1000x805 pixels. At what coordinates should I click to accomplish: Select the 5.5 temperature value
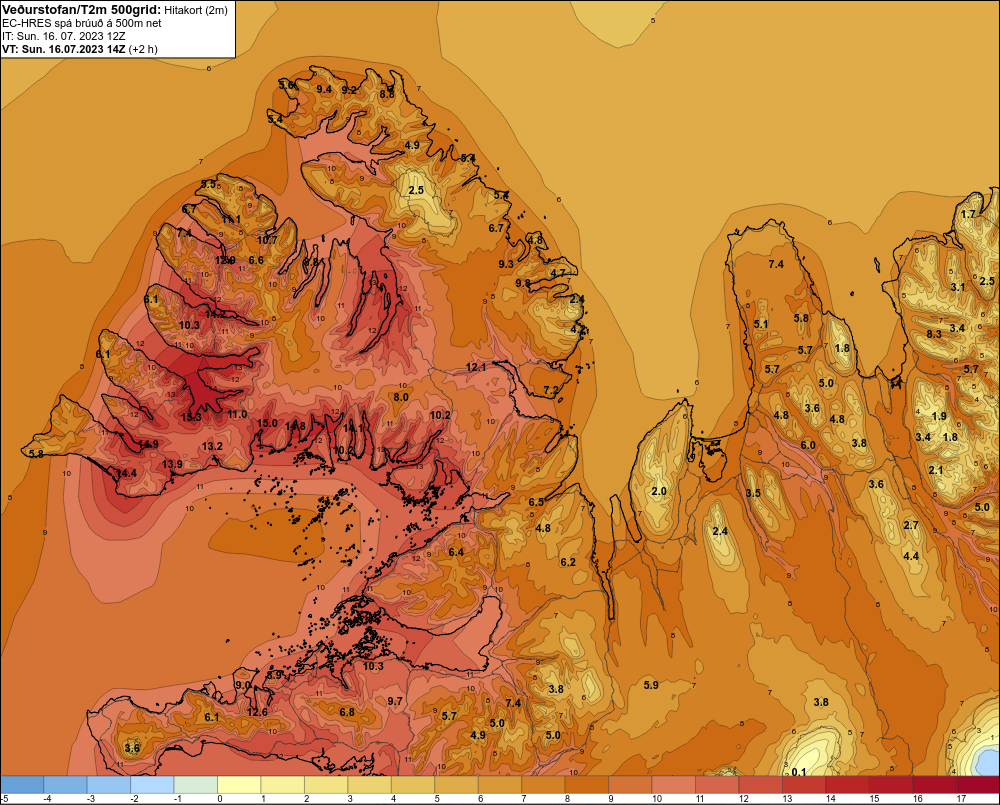(x=209, y=184)
